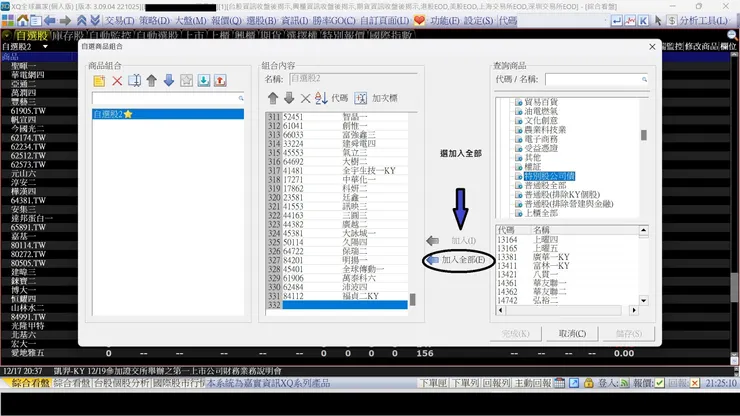Click the K-line chart K icon
The height and width of the screenshot is (416, 740).
tap(643, 21)
